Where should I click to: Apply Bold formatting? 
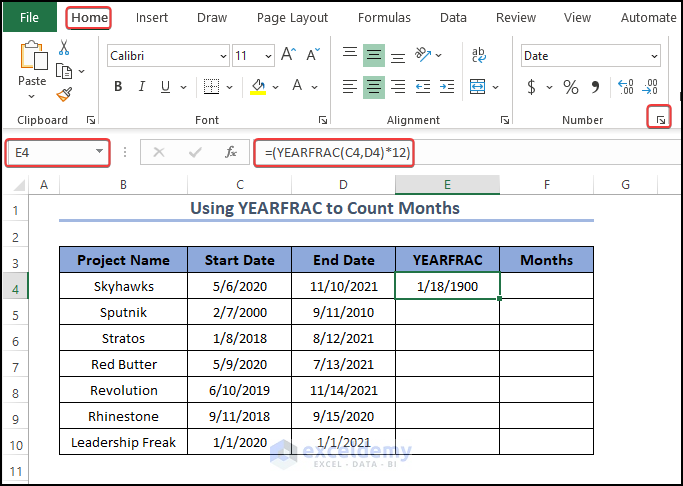point(118,87)
